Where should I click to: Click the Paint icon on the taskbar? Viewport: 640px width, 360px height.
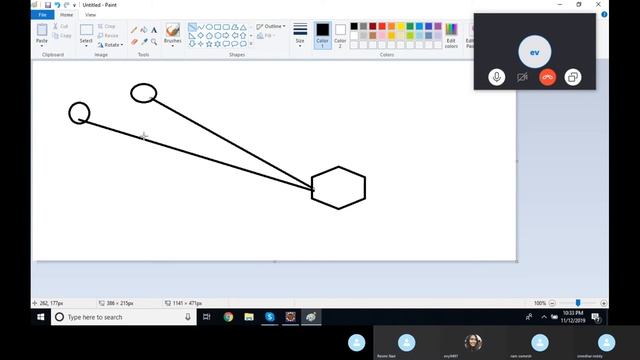[x=311, y=317]
